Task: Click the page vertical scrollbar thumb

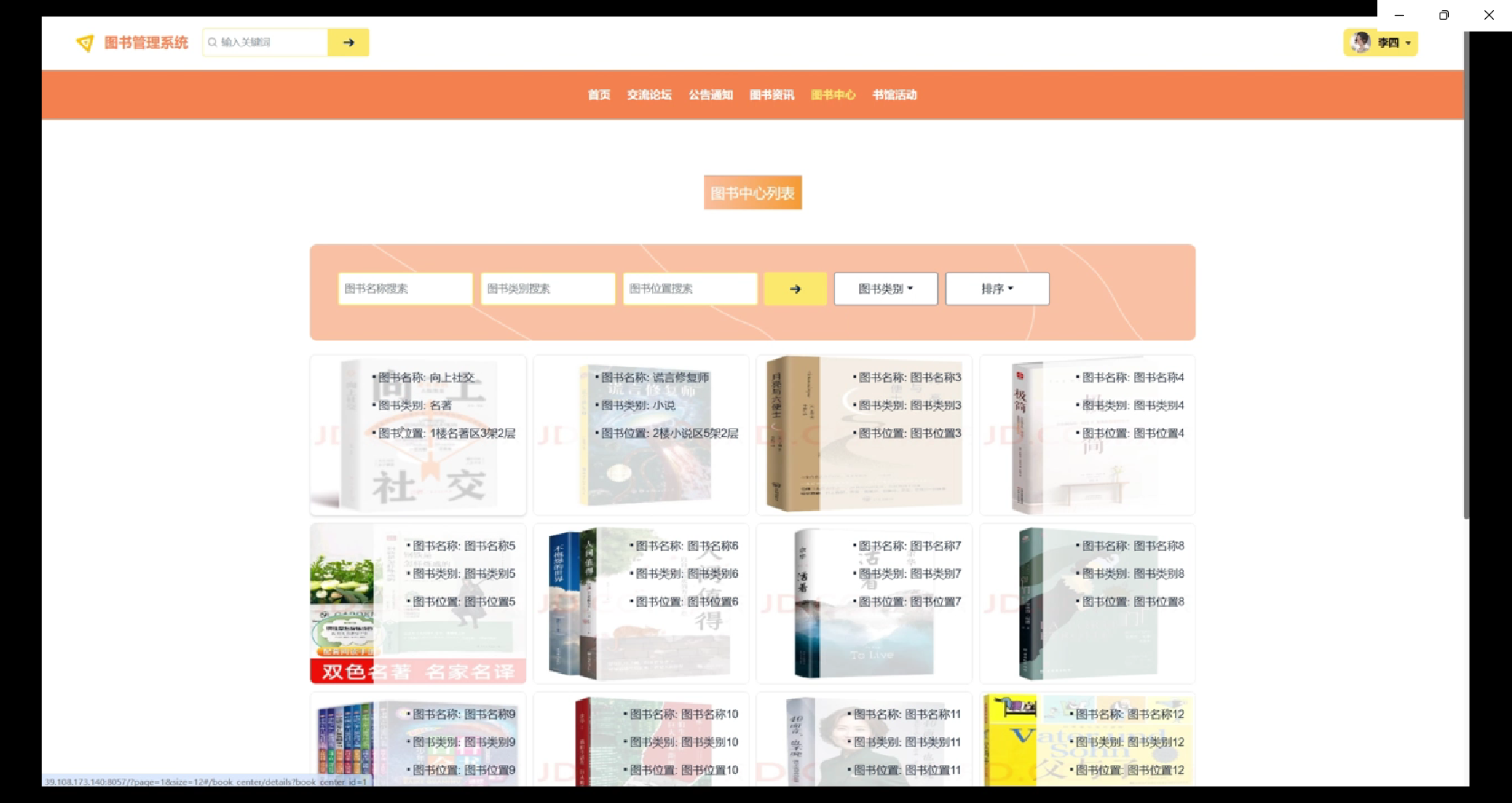Action: [x=1466, y=276]
